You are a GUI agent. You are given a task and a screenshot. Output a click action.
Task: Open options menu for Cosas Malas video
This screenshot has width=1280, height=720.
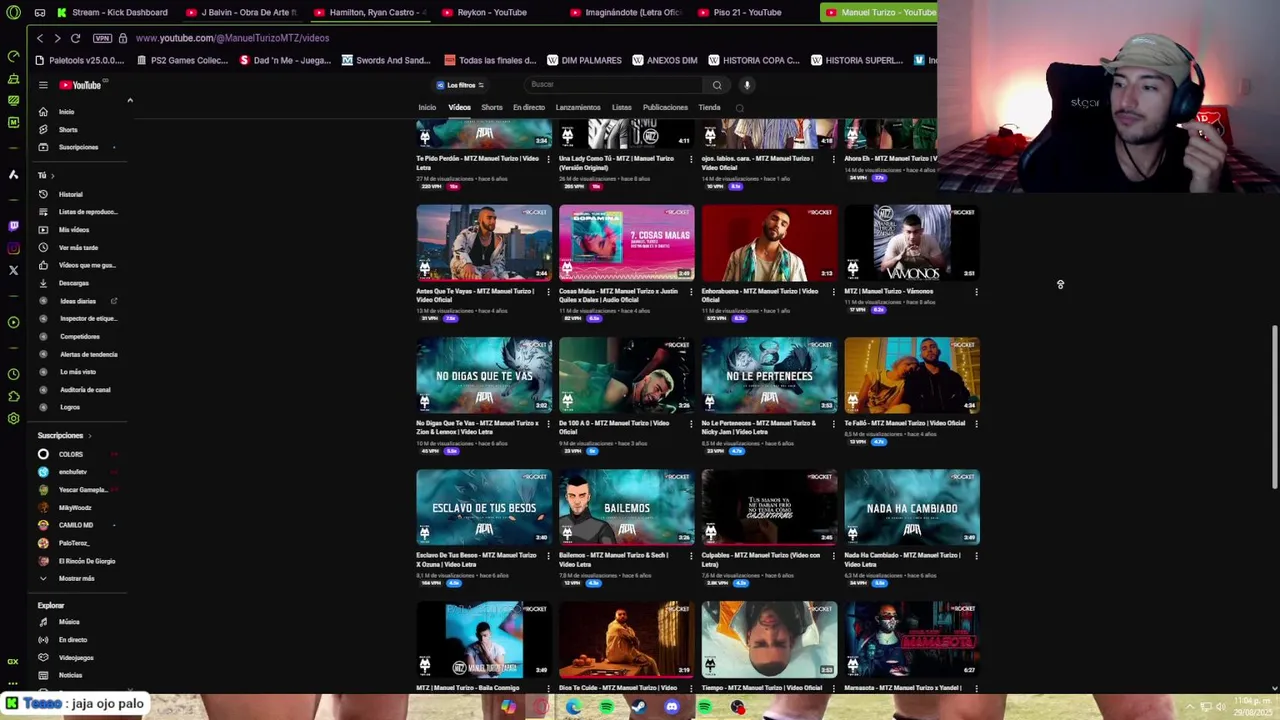click(691, 292)
